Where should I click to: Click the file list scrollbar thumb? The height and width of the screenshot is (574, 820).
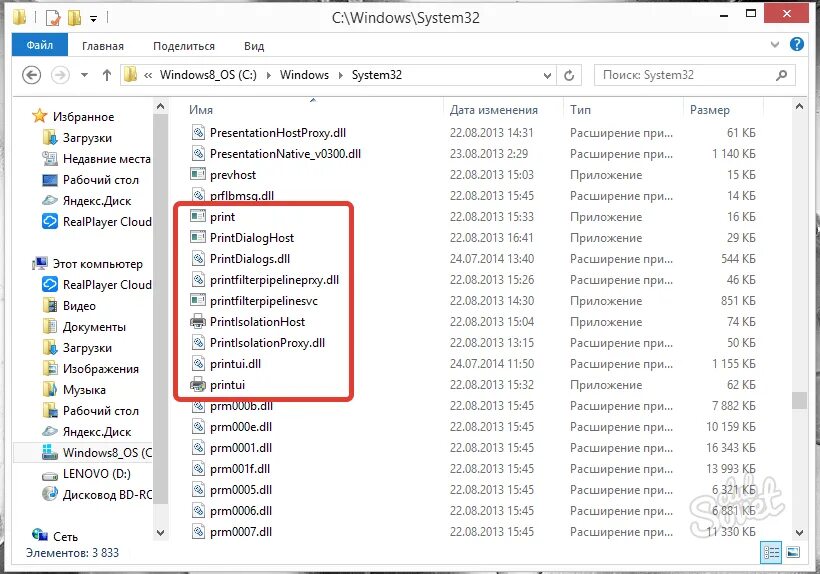coord(799,400)
